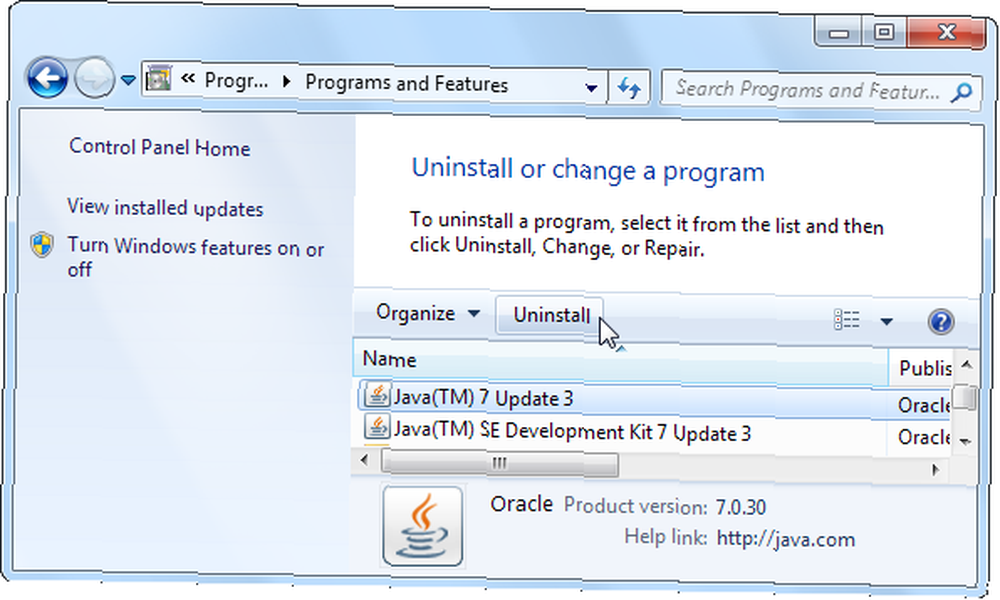The image size is (1000, 600).
Task: Open the recent pages dropdown beside Forward
Action: pyautogui.click(x=128, y=80)
